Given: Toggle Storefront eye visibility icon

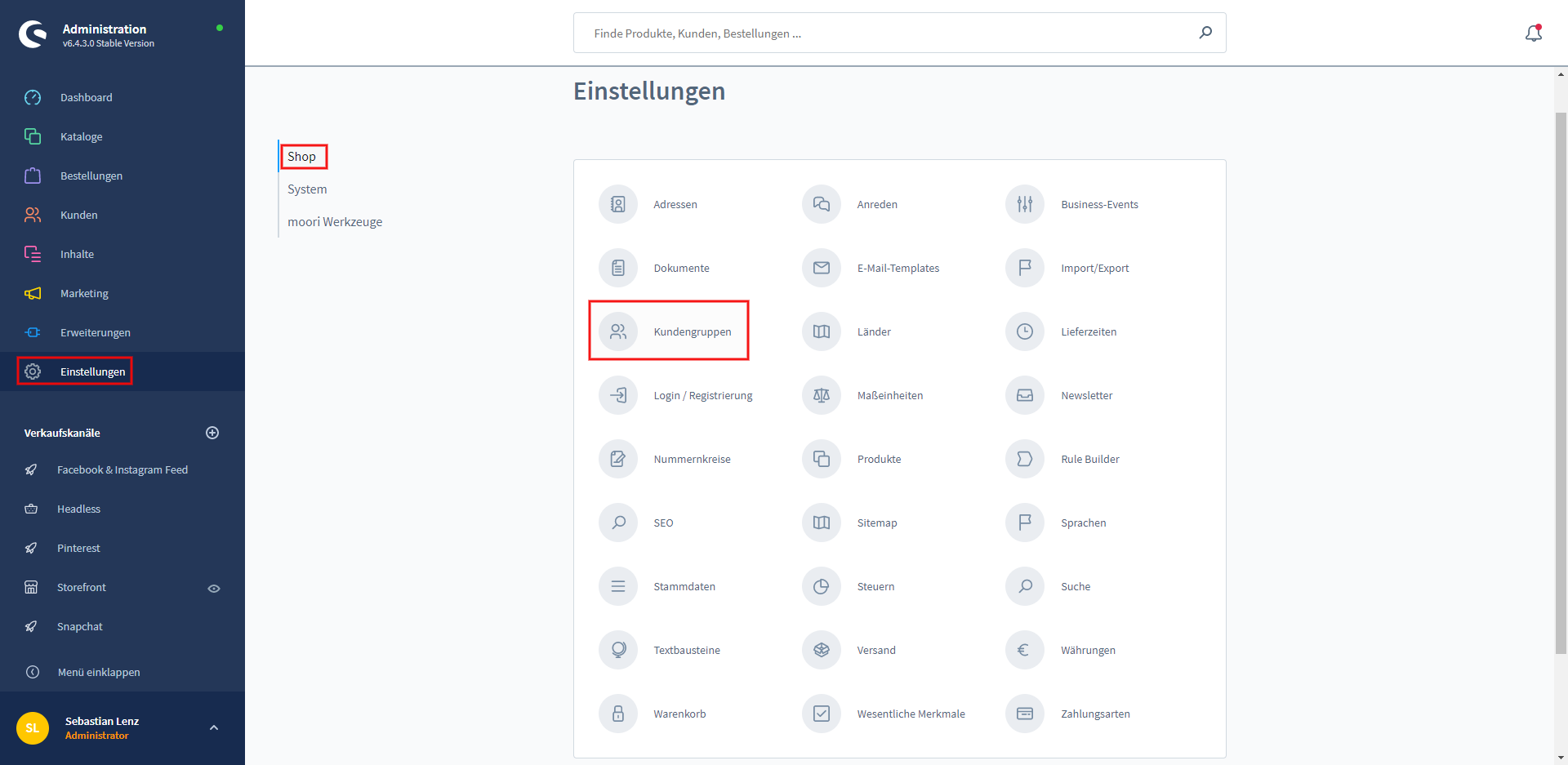Looking at the screenshot, I should pyautogui.click(x=214, y=588).
